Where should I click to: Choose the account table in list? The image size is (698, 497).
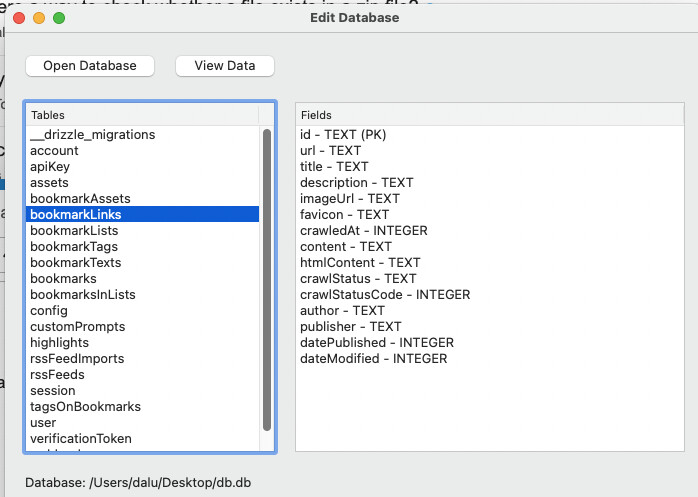[x=54, y=151]
